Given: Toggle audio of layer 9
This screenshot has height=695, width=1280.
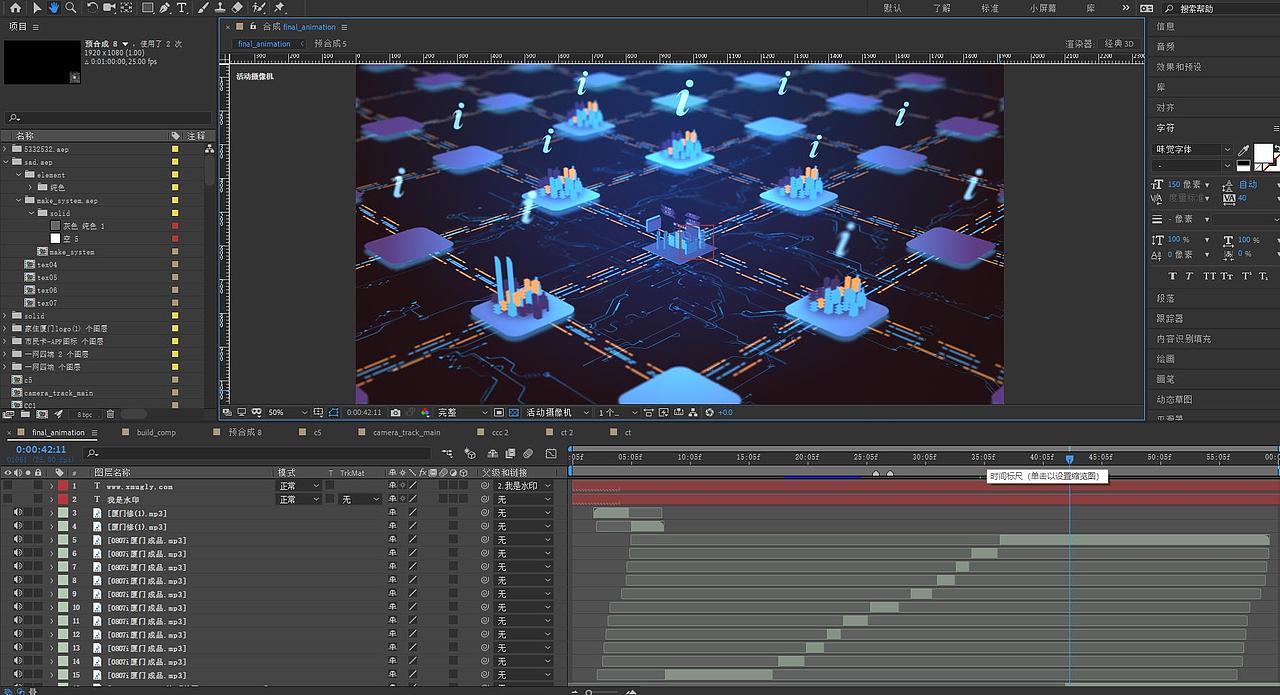Looking at the screenshot, I should click(18, 594).
